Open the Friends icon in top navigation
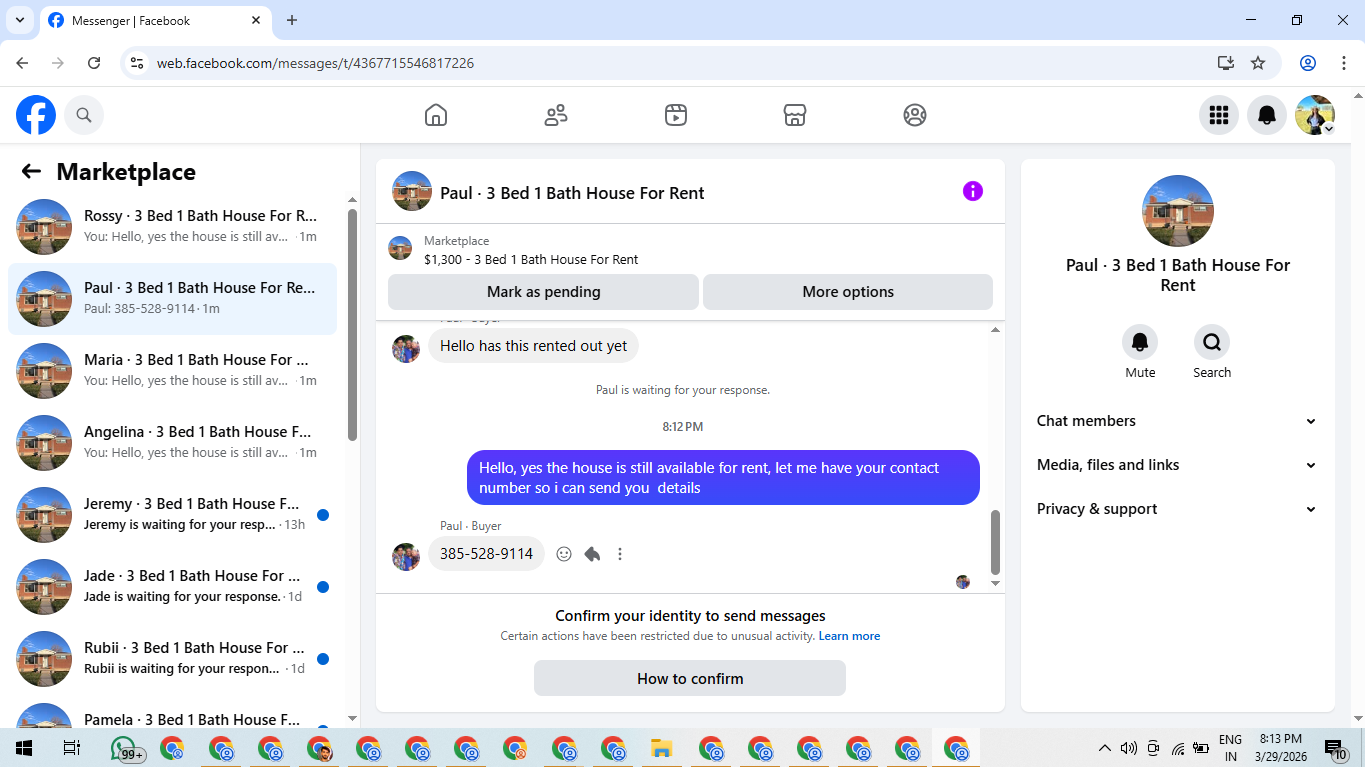This screenshot has width=1365, height=767. click(x=556, y=115)
